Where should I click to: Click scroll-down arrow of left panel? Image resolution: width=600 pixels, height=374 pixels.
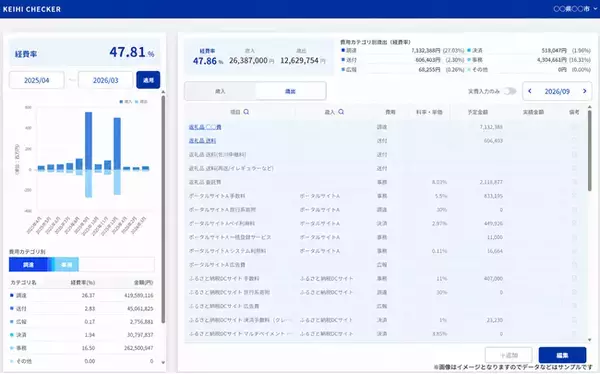coord(163,362)
